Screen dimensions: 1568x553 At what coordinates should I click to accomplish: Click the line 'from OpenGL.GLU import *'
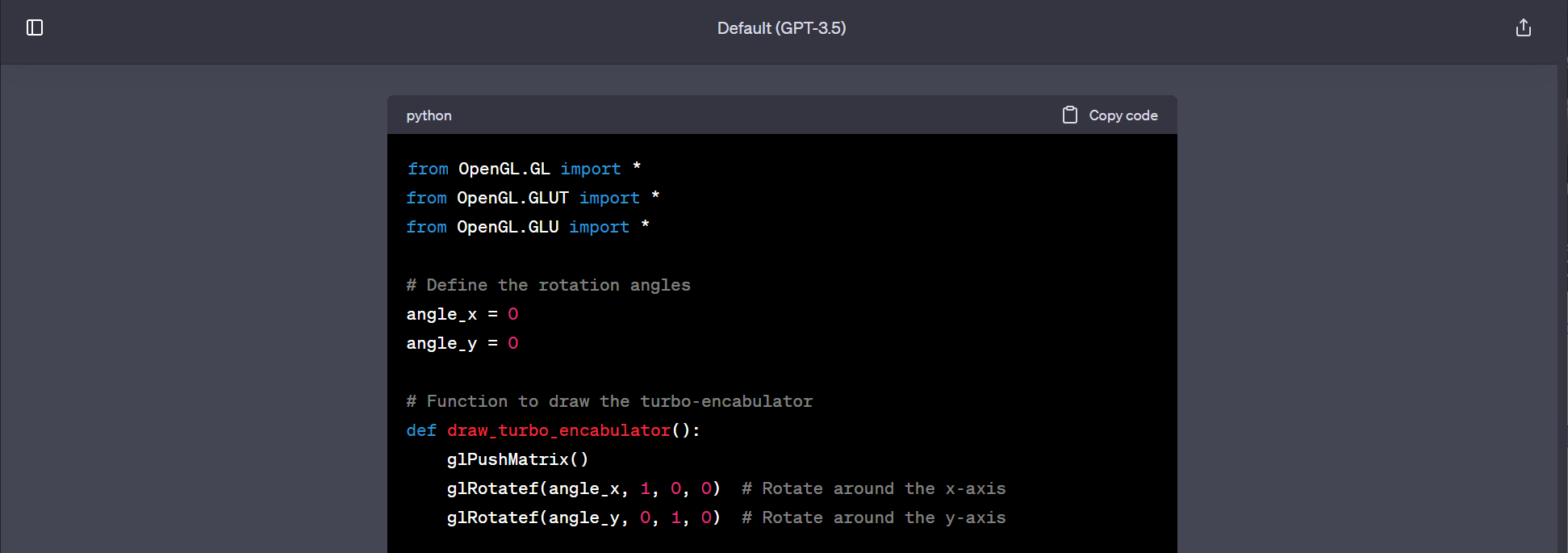(x=528, y=227)
